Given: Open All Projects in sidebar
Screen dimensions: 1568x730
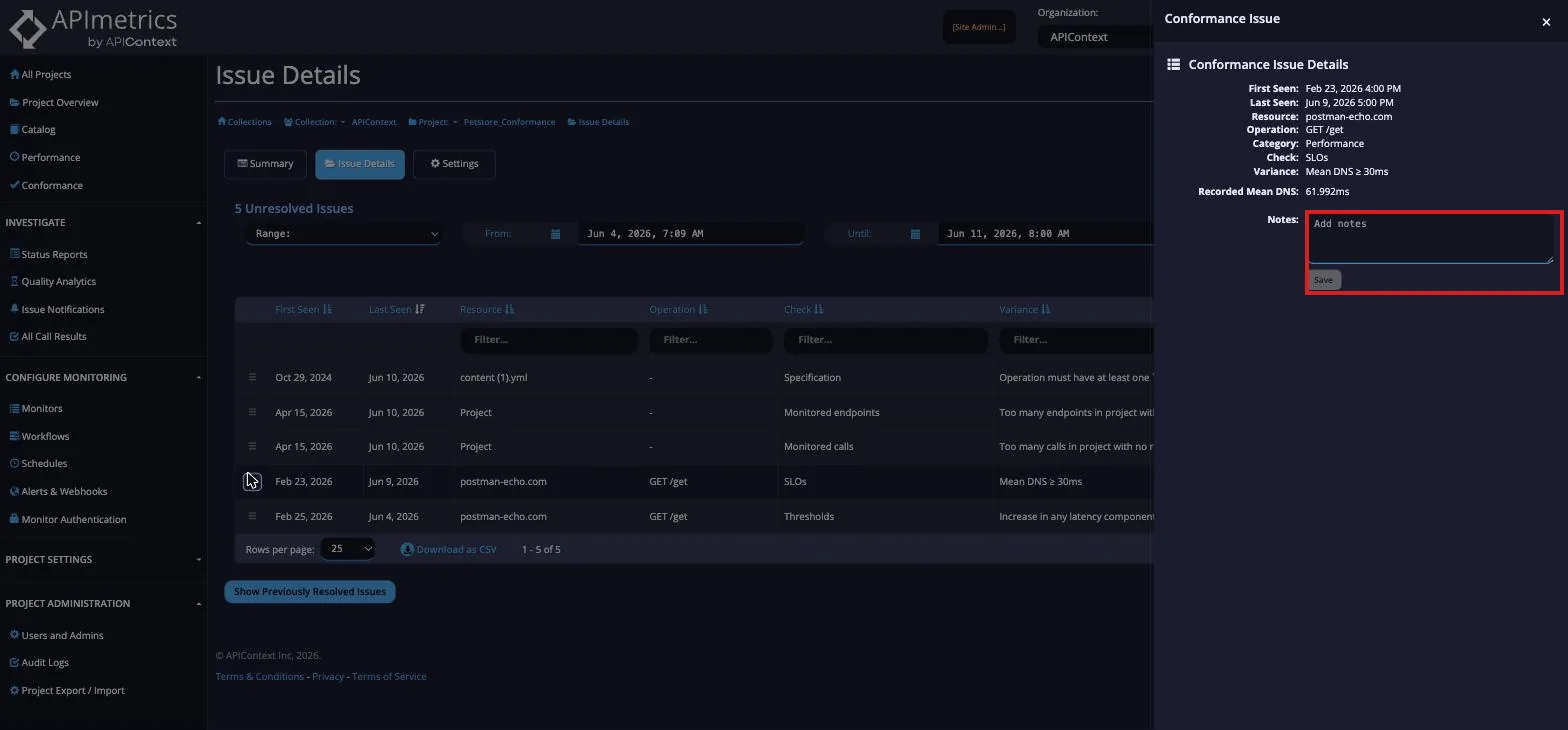Looking at the screenshot, I should (x=40, y=75).
